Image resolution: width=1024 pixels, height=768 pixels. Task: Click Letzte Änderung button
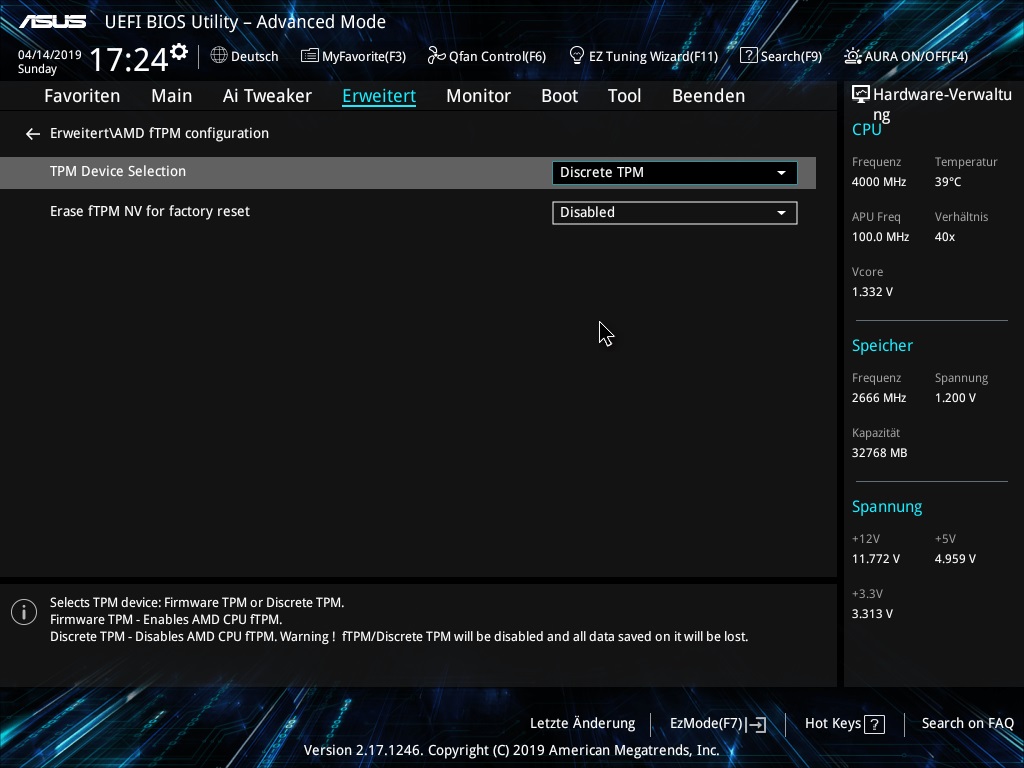coord(583,723)
